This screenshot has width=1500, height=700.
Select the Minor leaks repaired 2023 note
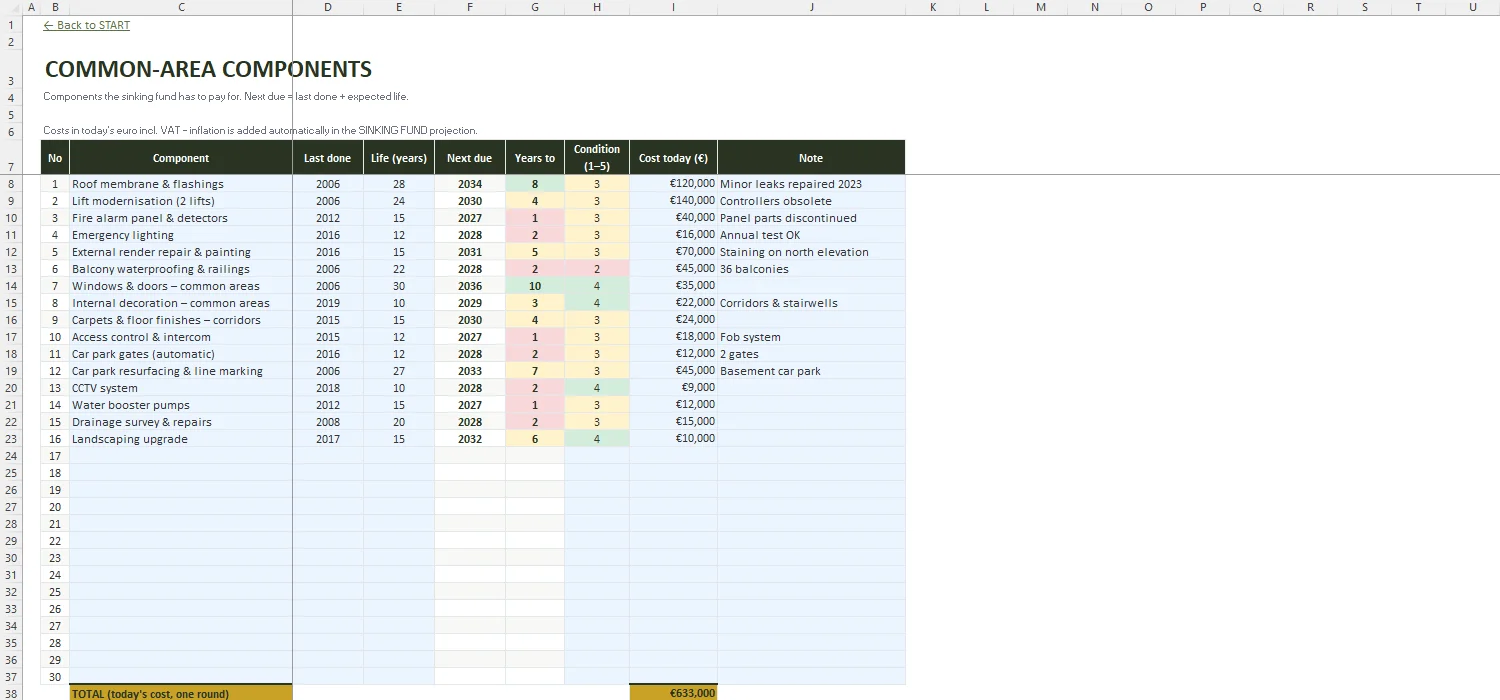pyautogui.click(x=811, y=184)
